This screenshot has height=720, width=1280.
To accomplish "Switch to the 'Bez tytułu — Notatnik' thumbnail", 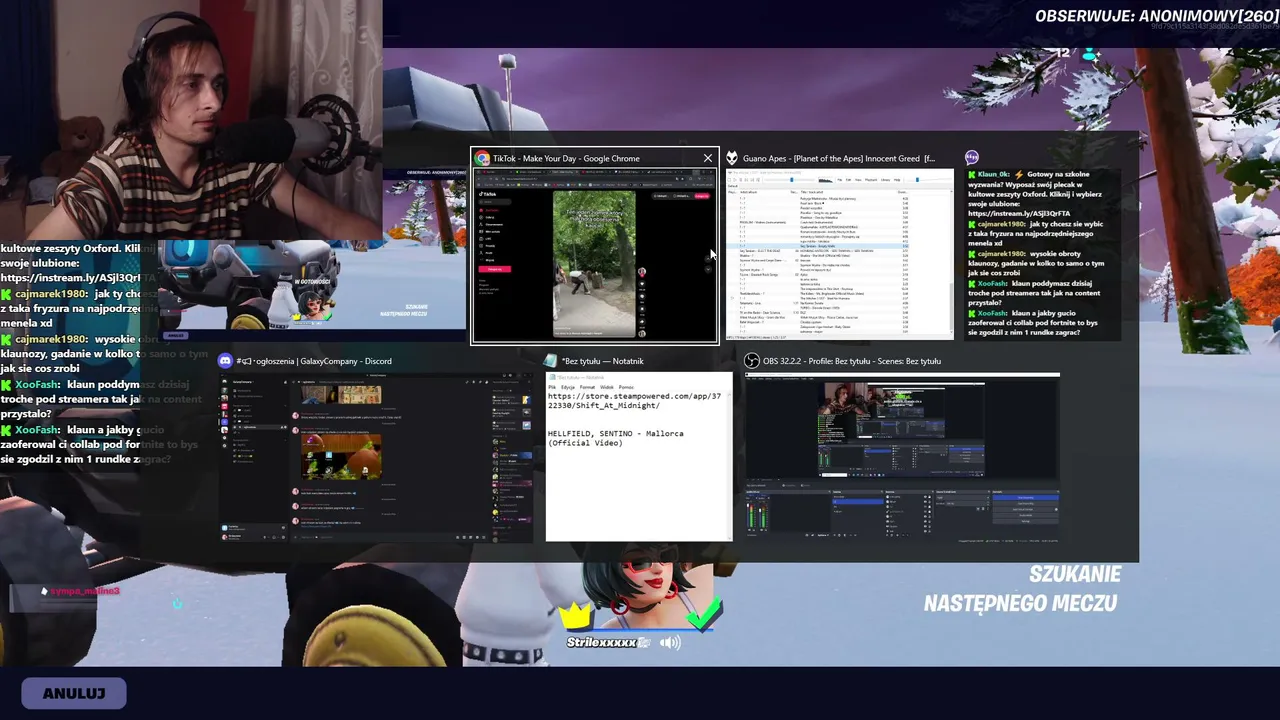I will 639,457.
